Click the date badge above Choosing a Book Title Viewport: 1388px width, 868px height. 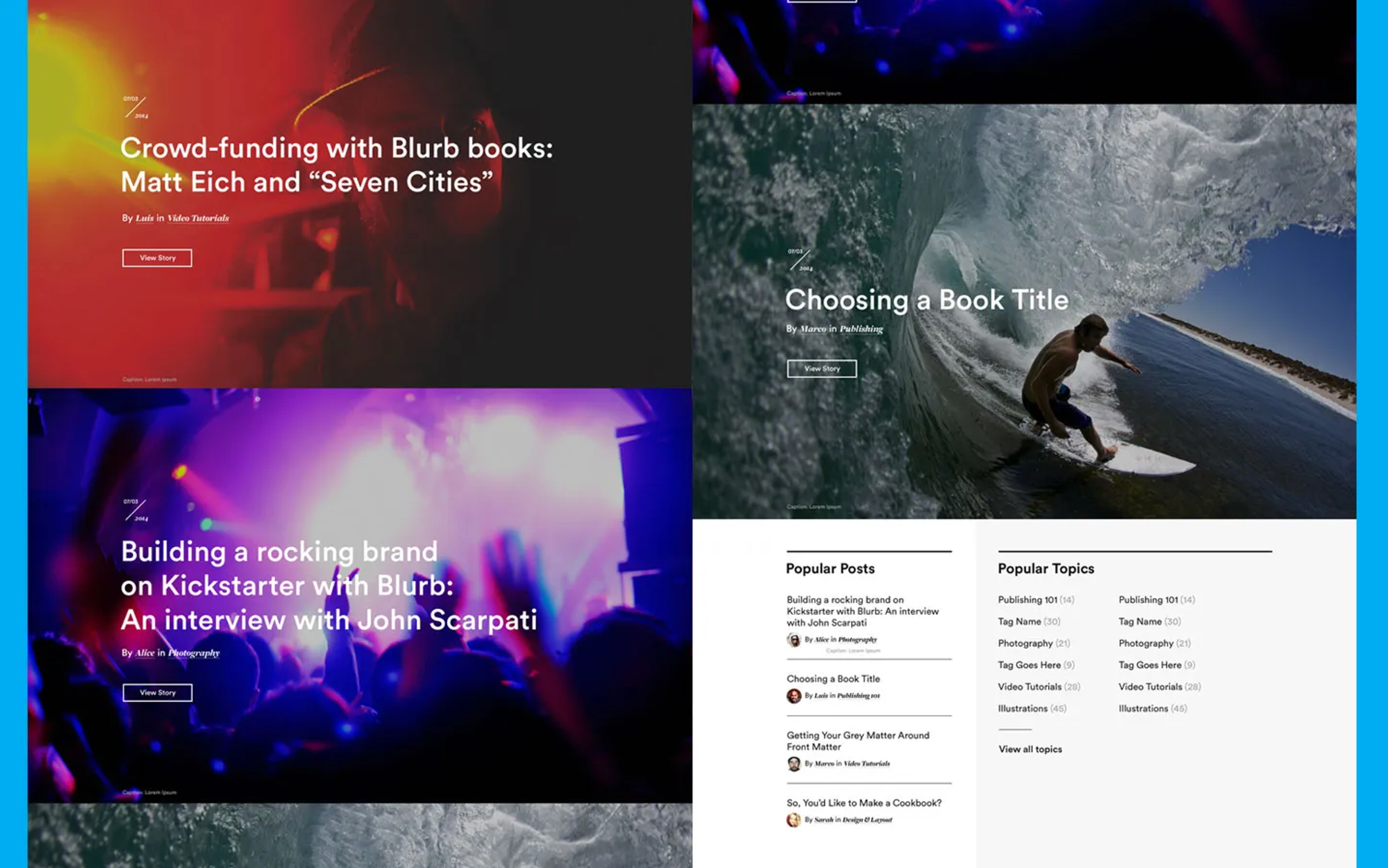point(800,259)
